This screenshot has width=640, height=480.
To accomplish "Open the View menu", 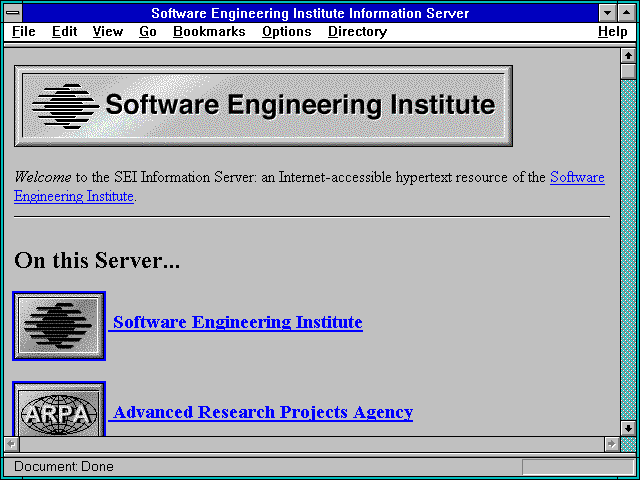I will tap(107, 32).
